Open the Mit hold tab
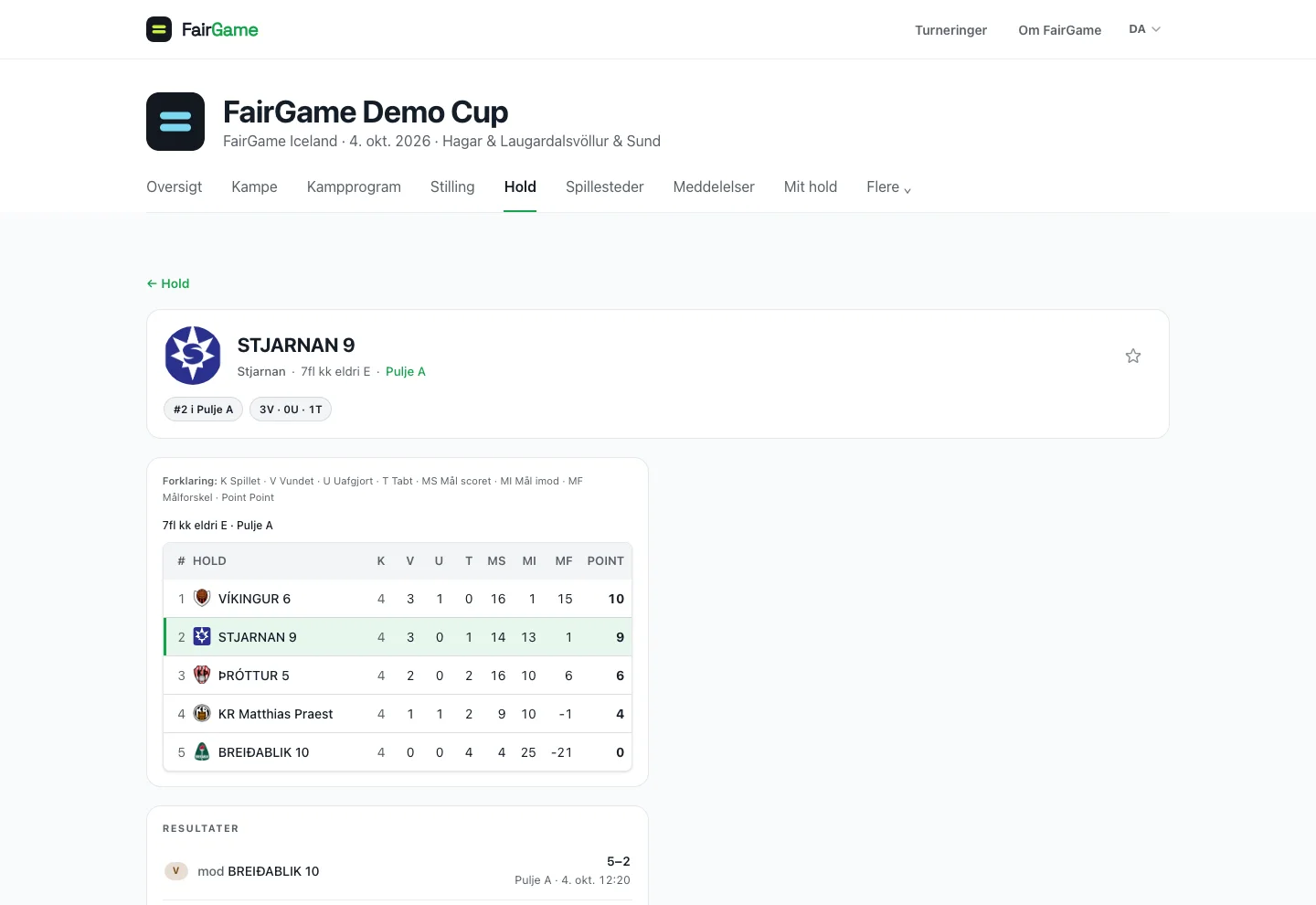 (x=811, y=186)
